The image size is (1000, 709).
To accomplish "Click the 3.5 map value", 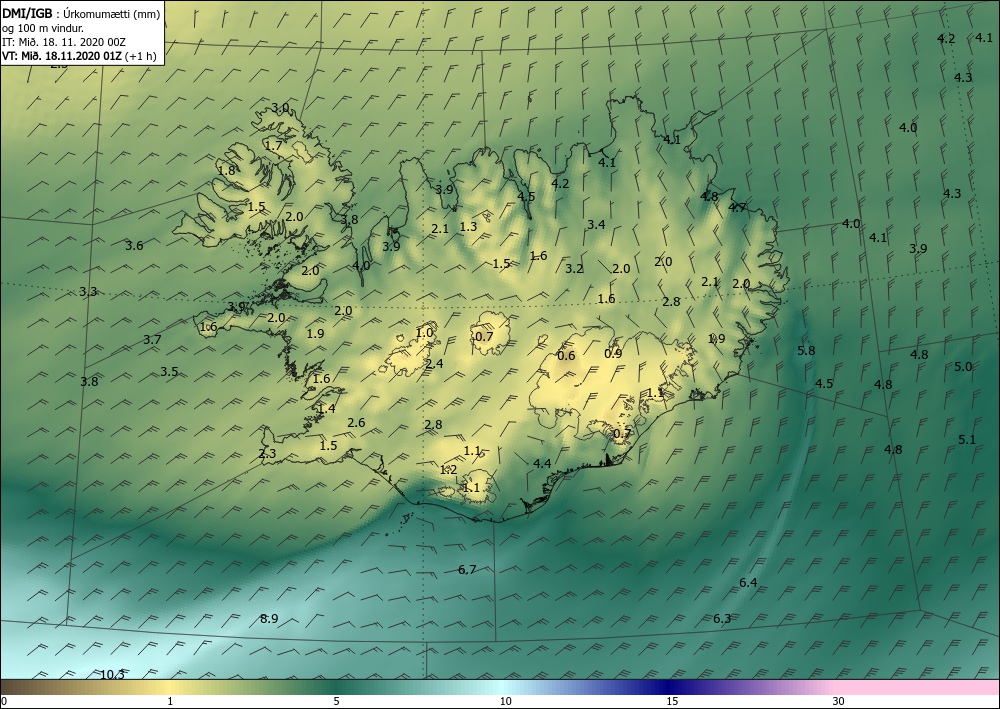I will [169, 372].
